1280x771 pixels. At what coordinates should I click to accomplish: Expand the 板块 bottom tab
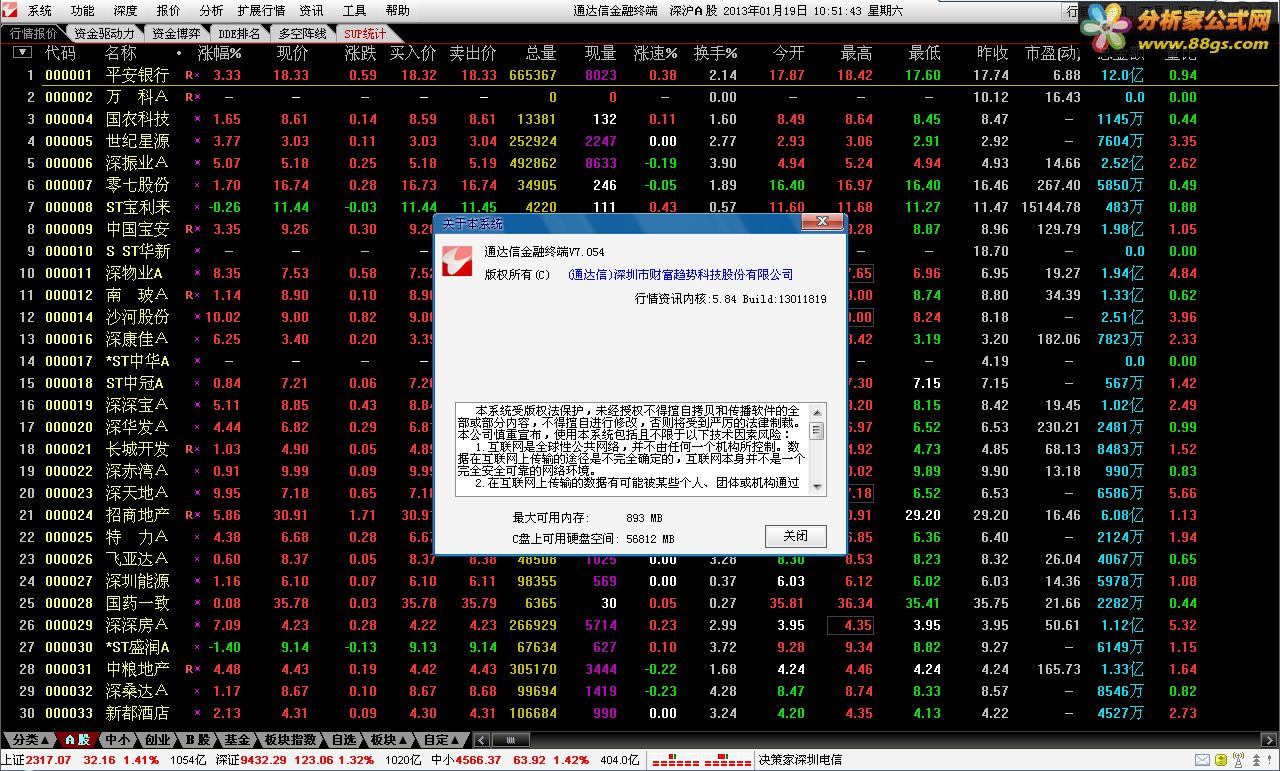pyautogui.click(x=388, y=740)
